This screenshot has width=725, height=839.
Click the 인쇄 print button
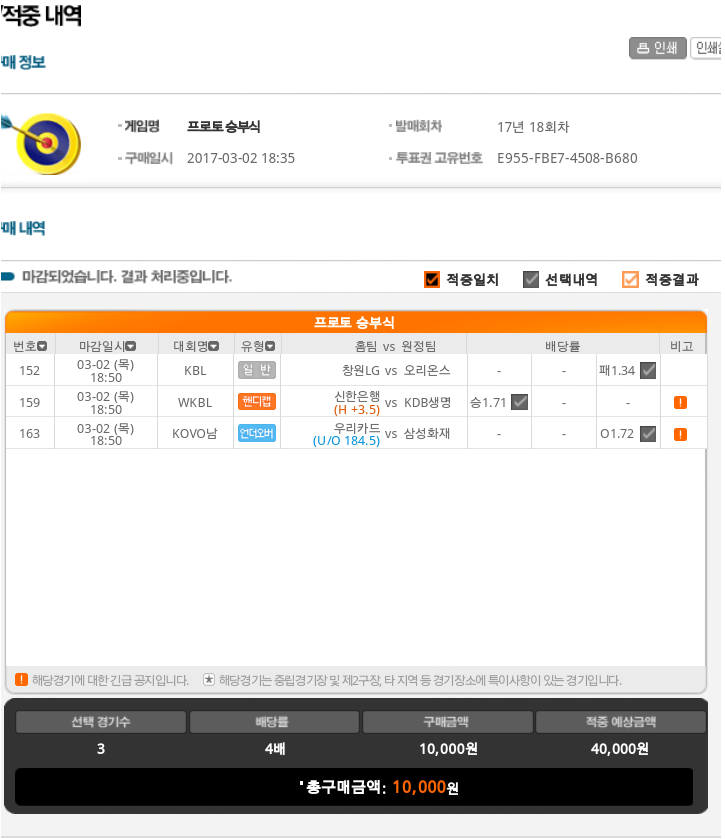657,48
